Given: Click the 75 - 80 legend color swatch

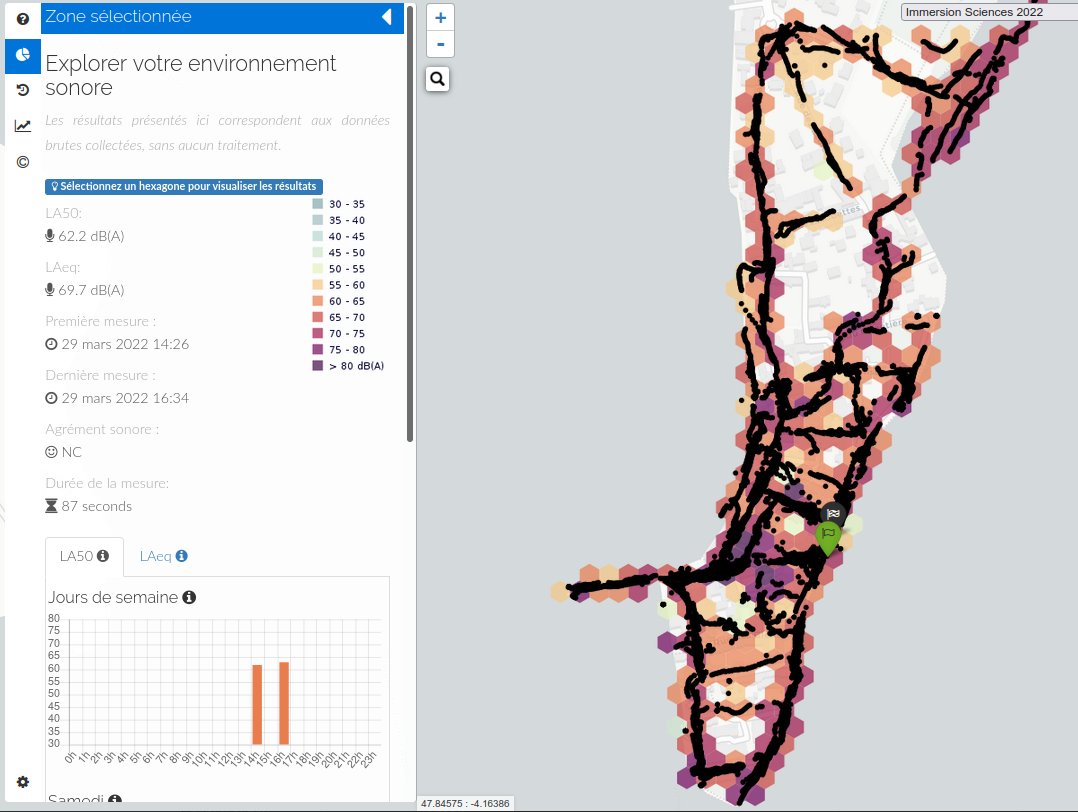Looking at the screenshot, I should [x=318, y=349].
